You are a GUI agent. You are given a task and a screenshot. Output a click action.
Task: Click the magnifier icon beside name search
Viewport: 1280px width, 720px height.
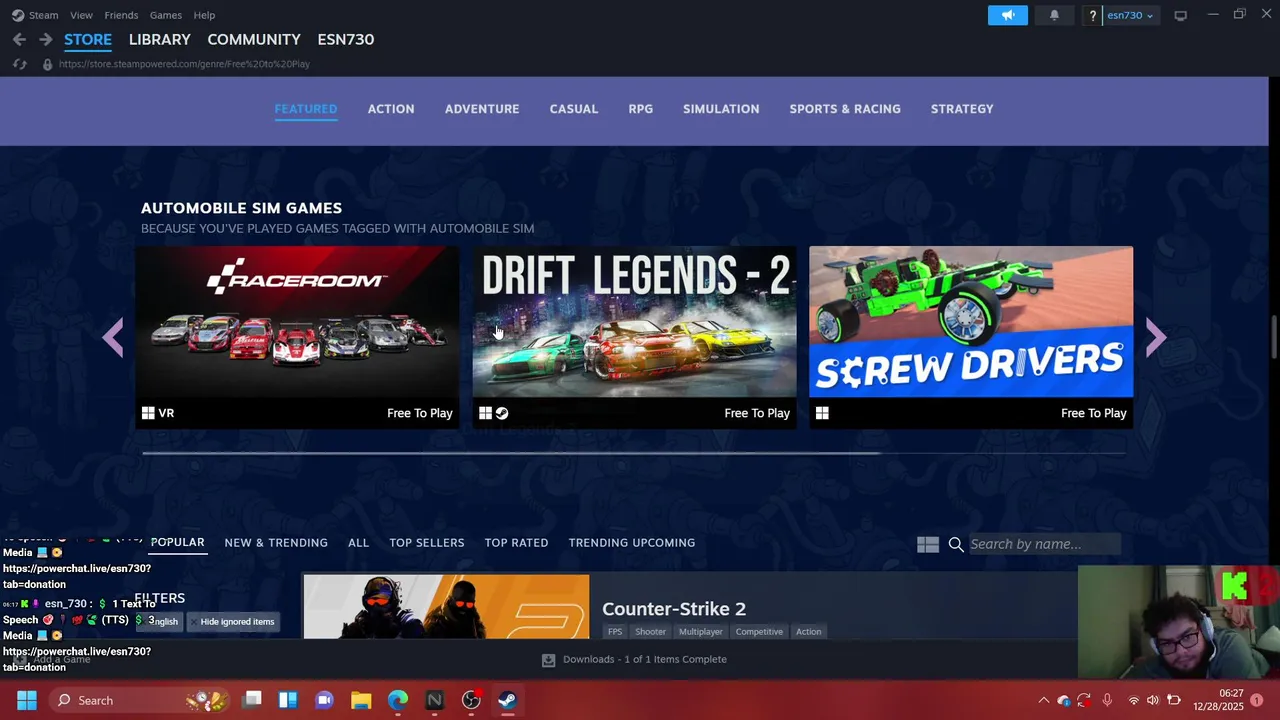pos(956,544)
